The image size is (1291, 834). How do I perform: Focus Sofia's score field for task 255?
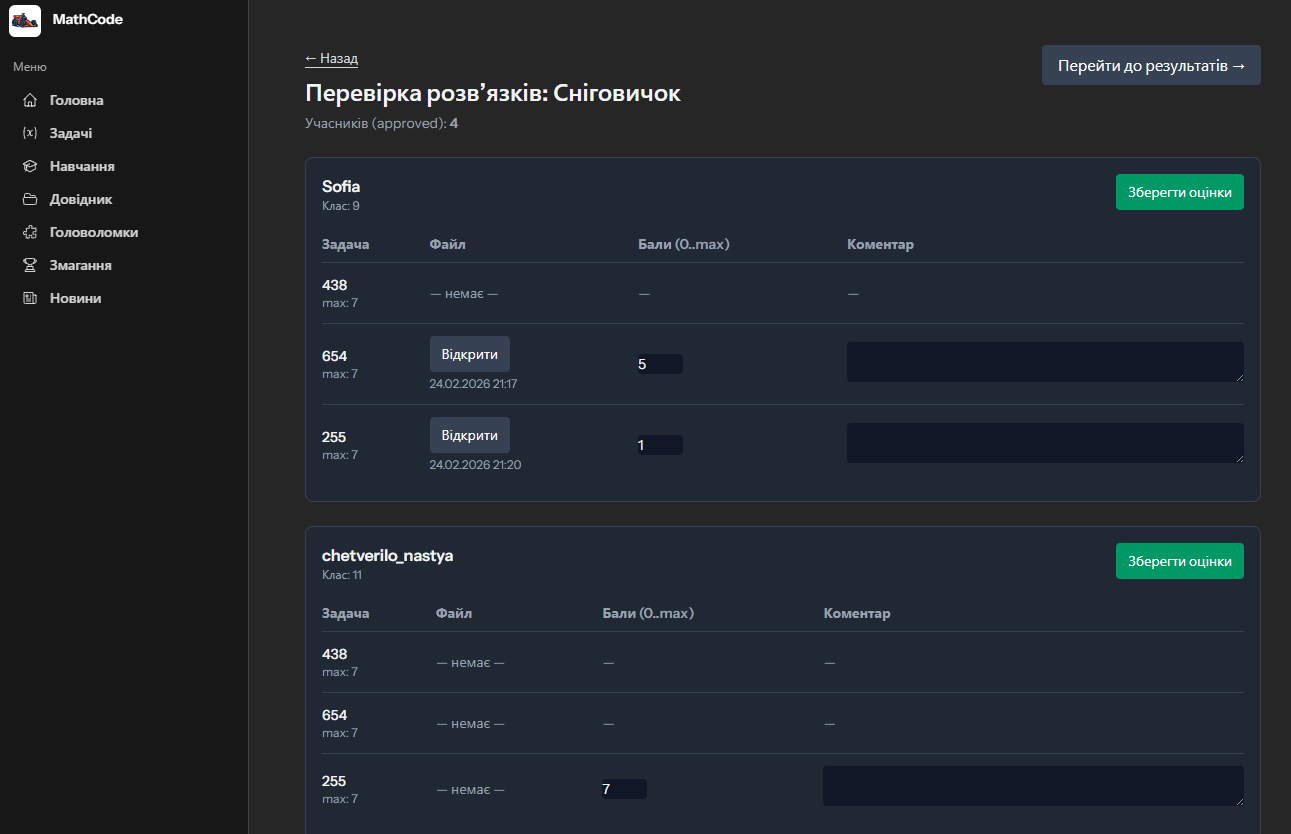[x=660, y=445]
